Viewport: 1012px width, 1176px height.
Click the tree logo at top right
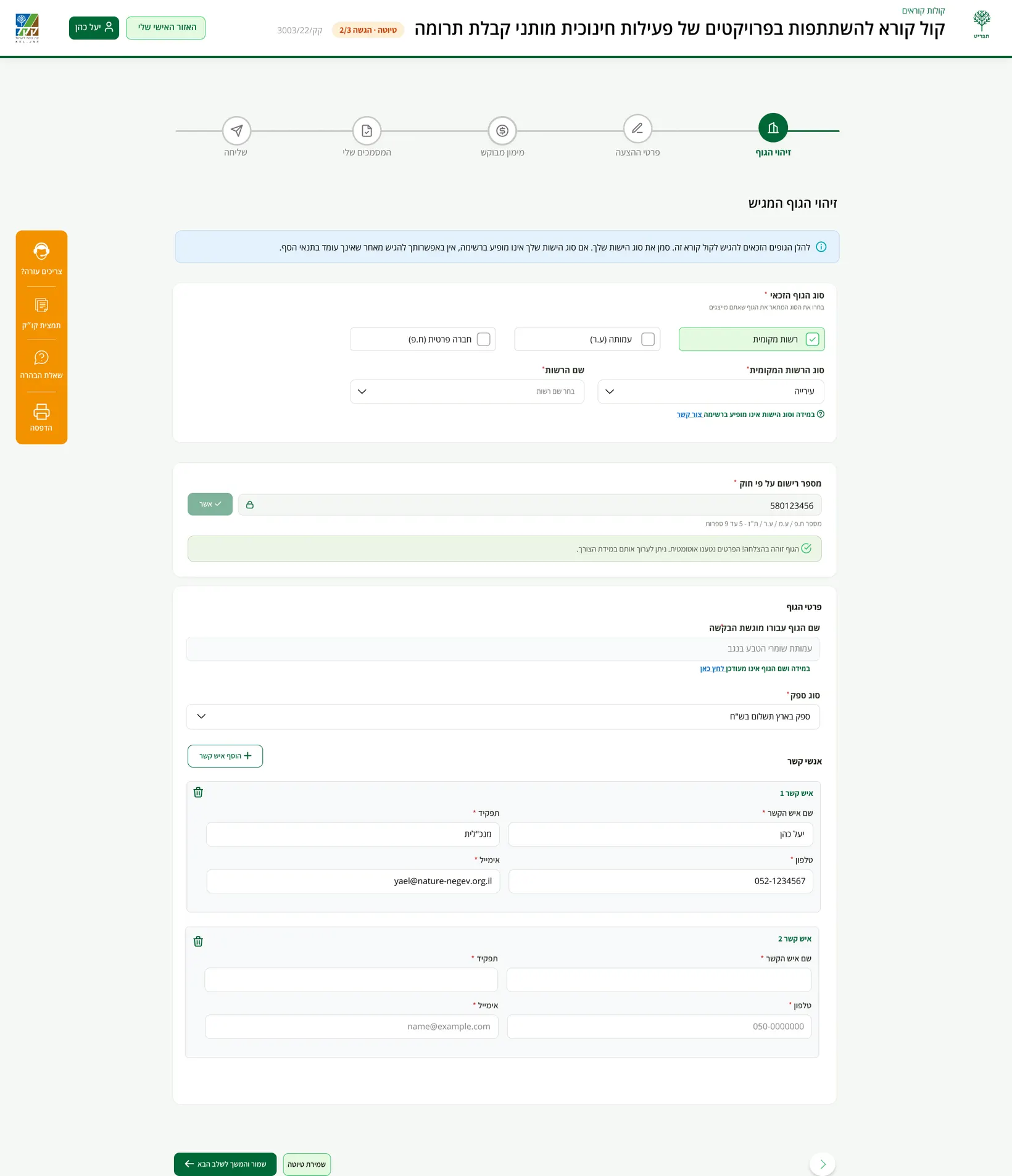pyautogui.click(x=982, y=25)
